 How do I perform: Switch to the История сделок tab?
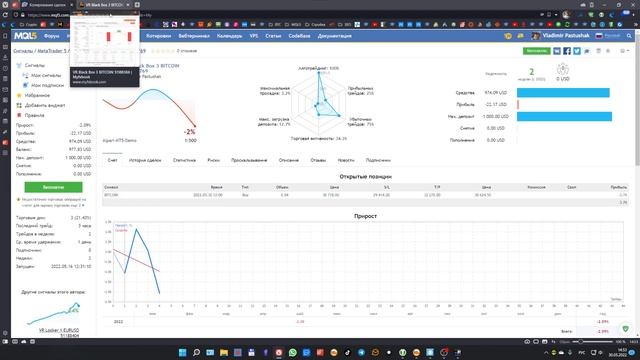point(145,160)
